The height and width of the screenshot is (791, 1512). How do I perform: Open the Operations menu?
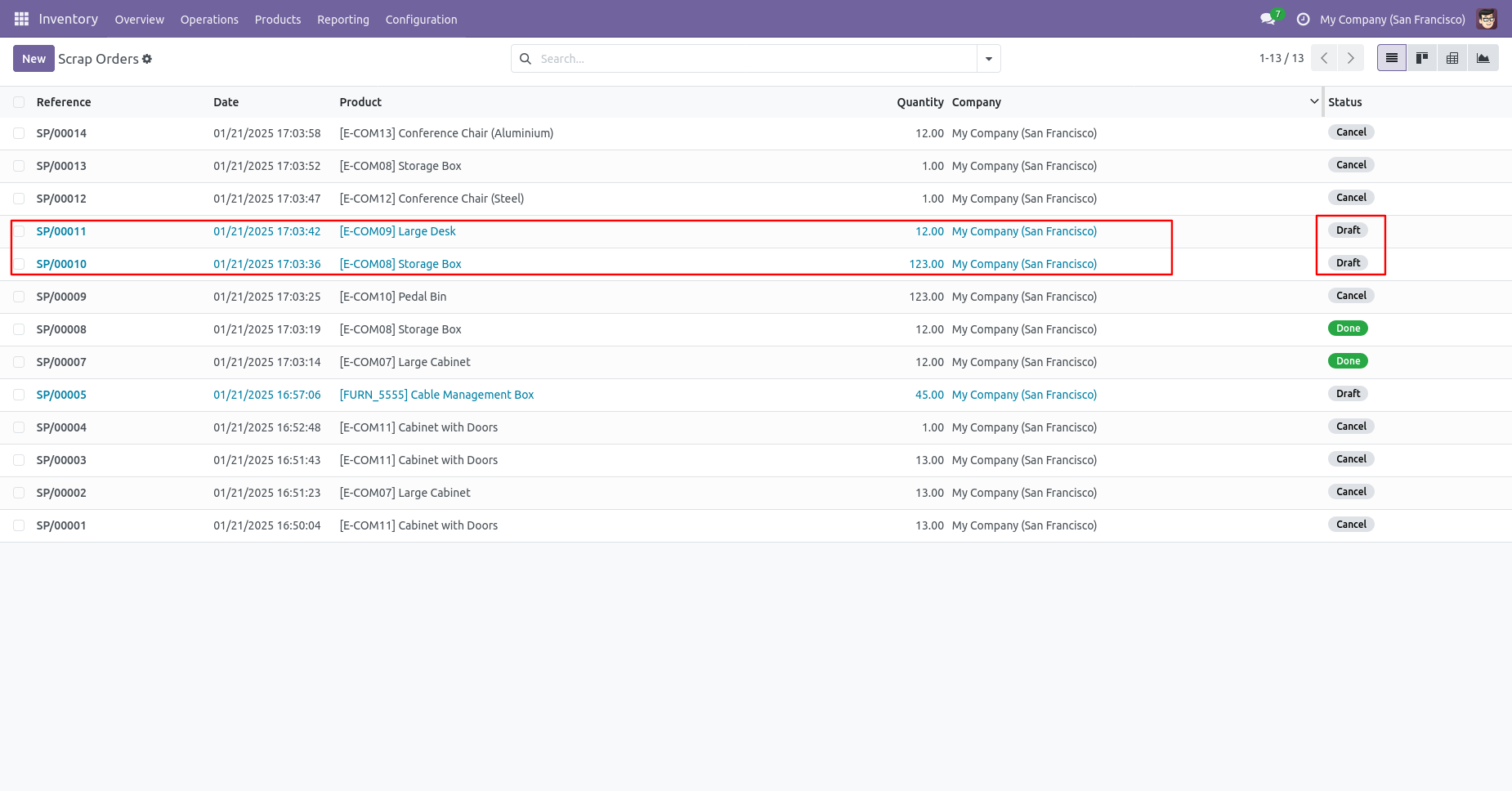209,19
